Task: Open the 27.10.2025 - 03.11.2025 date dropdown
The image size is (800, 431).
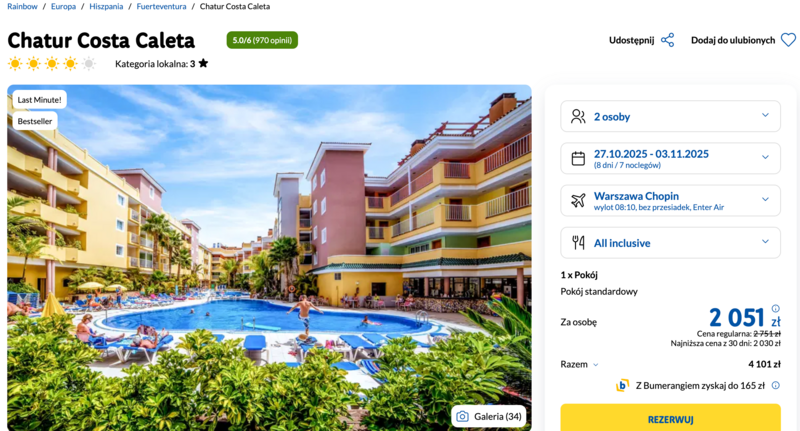Action: [x=670, y=158]
